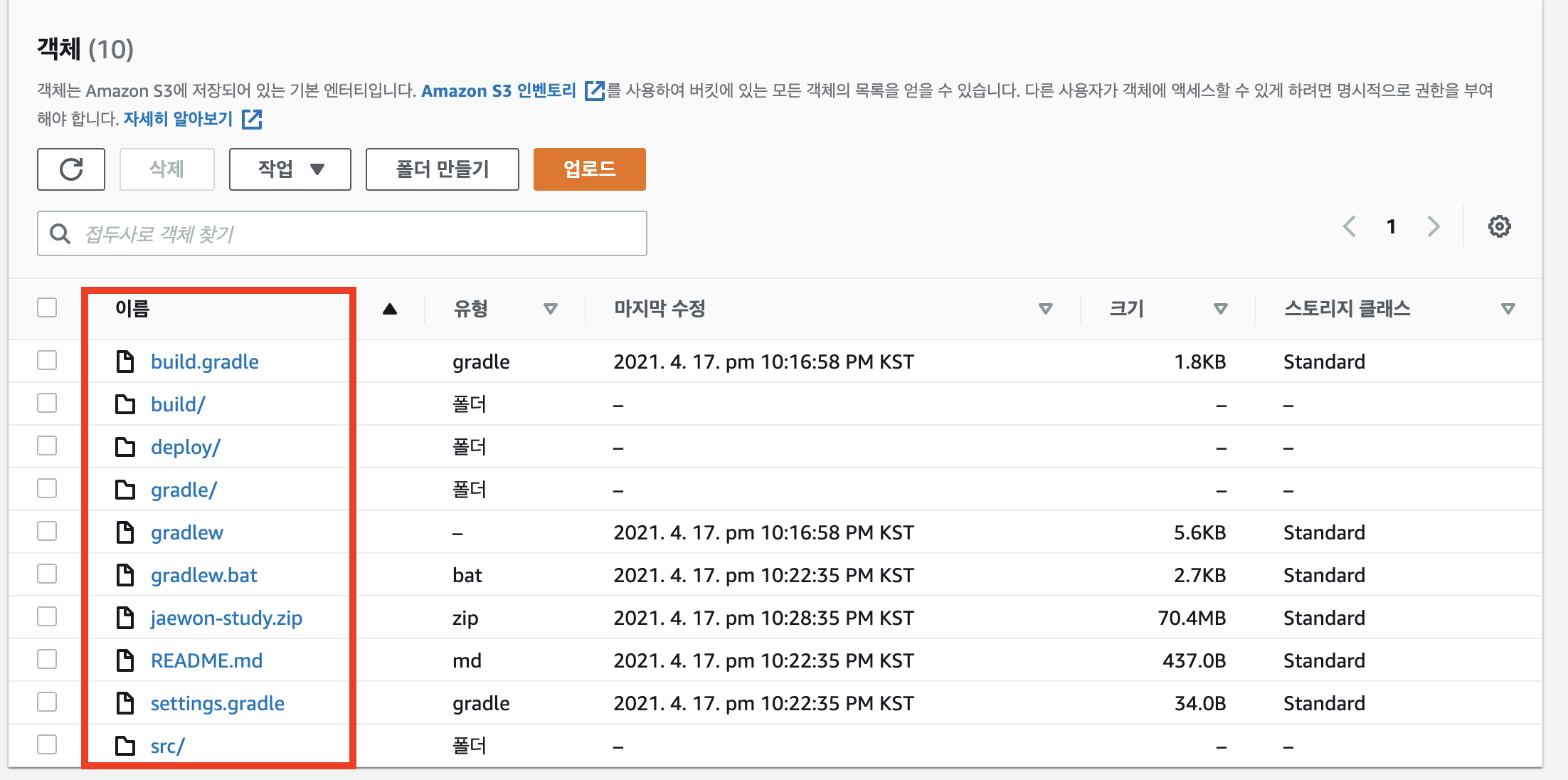The height and width of the screenshot is (780, 1568).
Task: Click the folder icon beside deploy/
Action: pyautogui.click(x=125, y=447)
